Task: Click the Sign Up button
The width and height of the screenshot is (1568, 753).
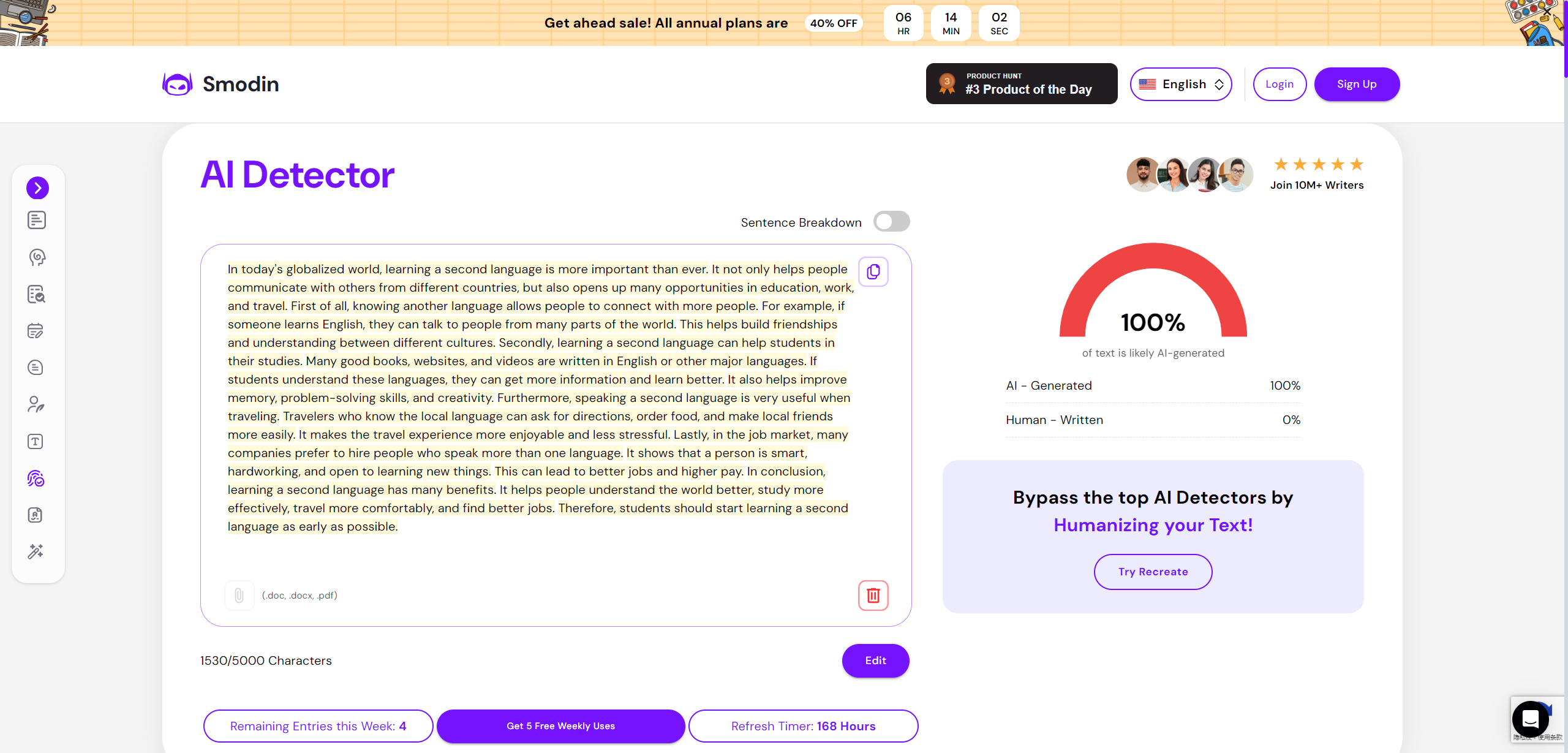Action: 1357,84
